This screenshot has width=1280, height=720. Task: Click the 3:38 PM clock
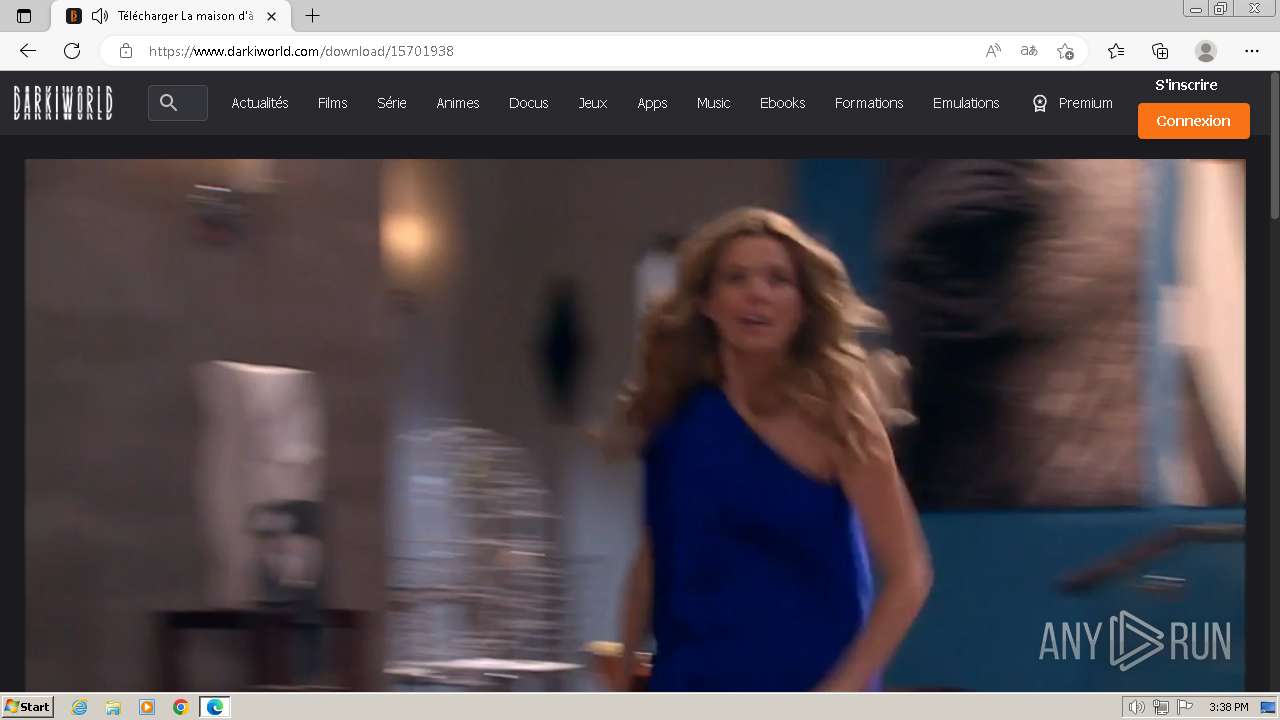click(x=1228, y=707)
